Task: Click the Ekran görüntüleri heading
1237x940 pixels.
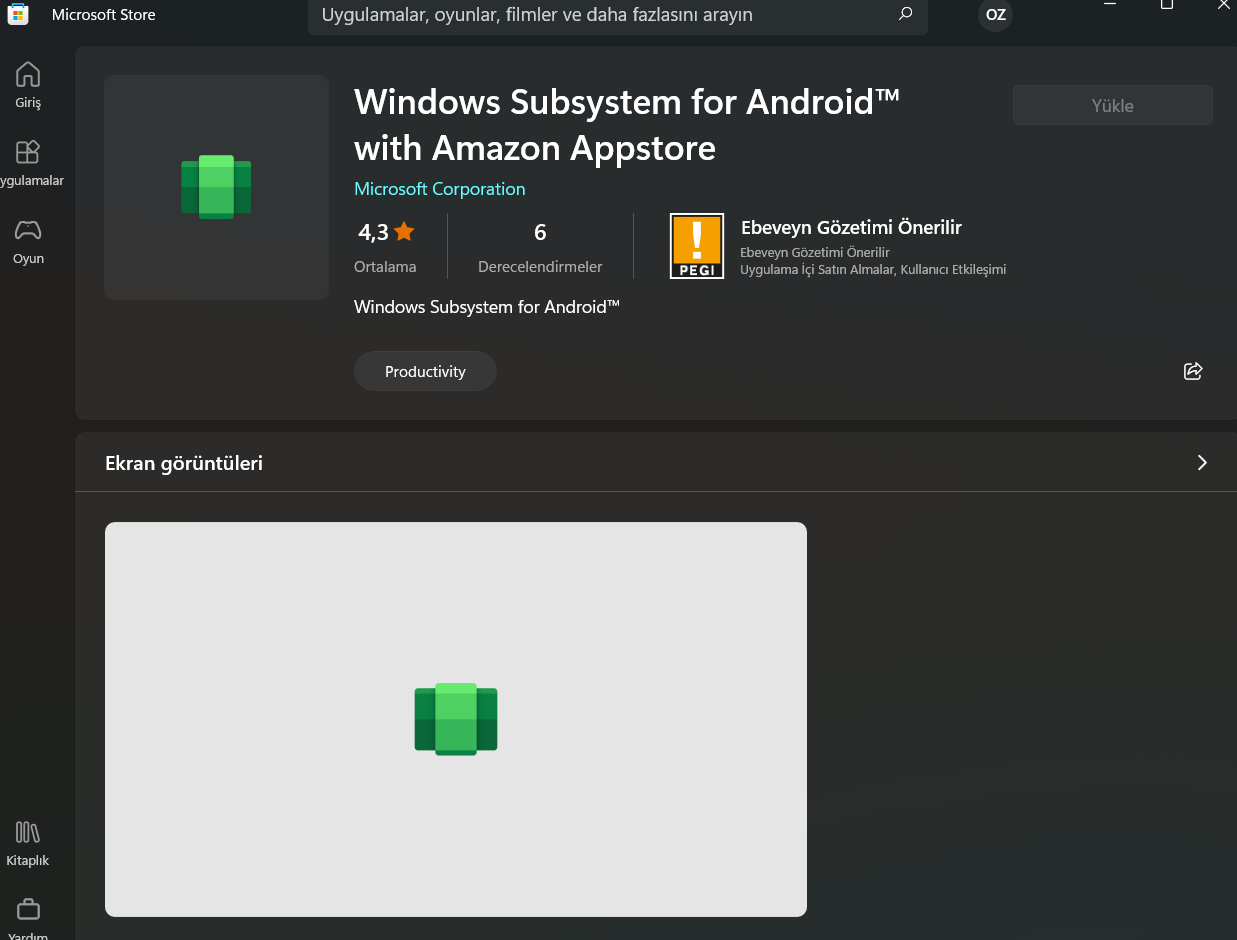Action: click(184, 463)
